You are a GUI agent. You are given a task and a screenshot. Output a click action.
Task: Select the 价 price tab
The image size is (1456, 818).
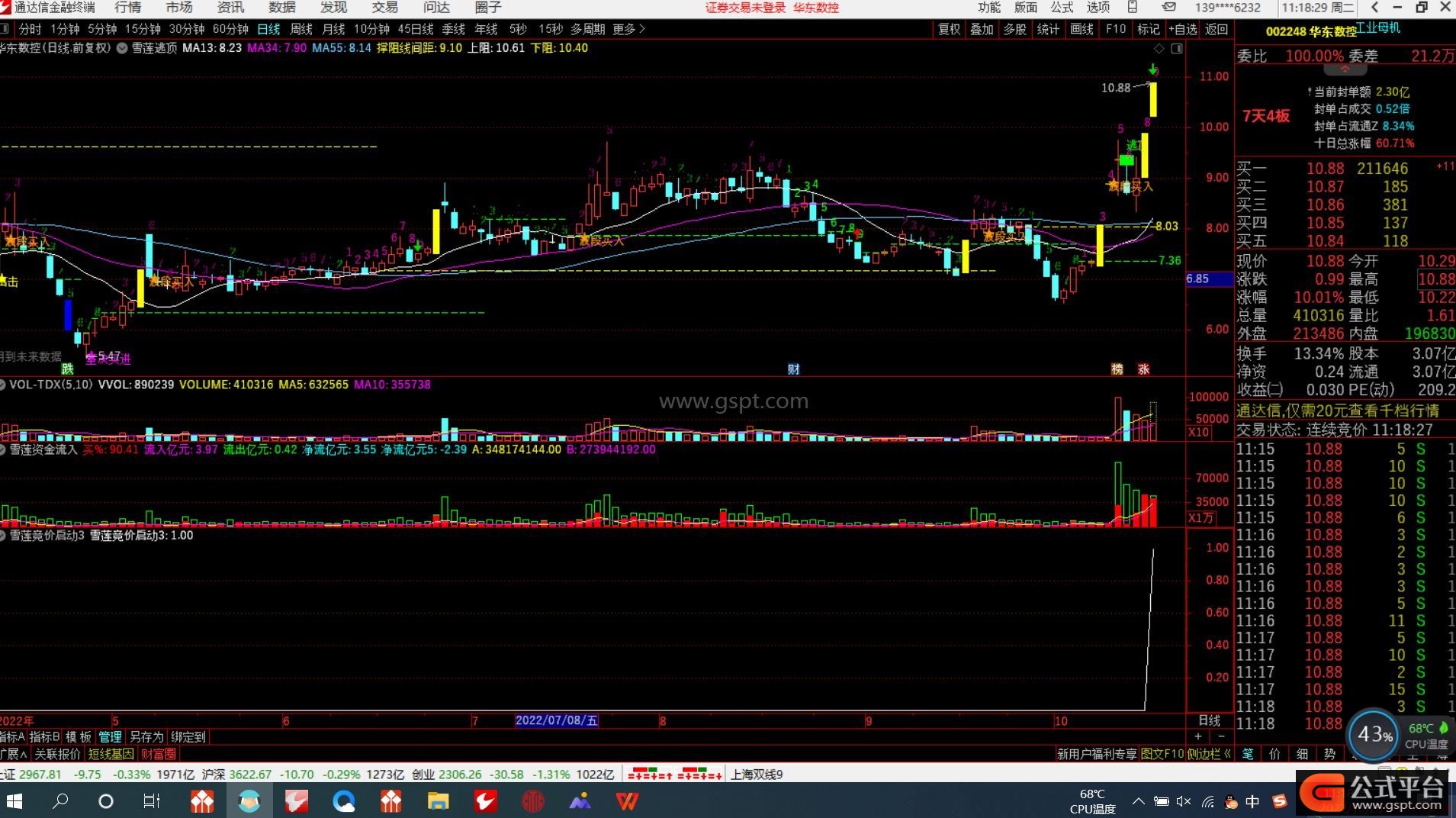pyautogui.click(x=1275, y=754)
